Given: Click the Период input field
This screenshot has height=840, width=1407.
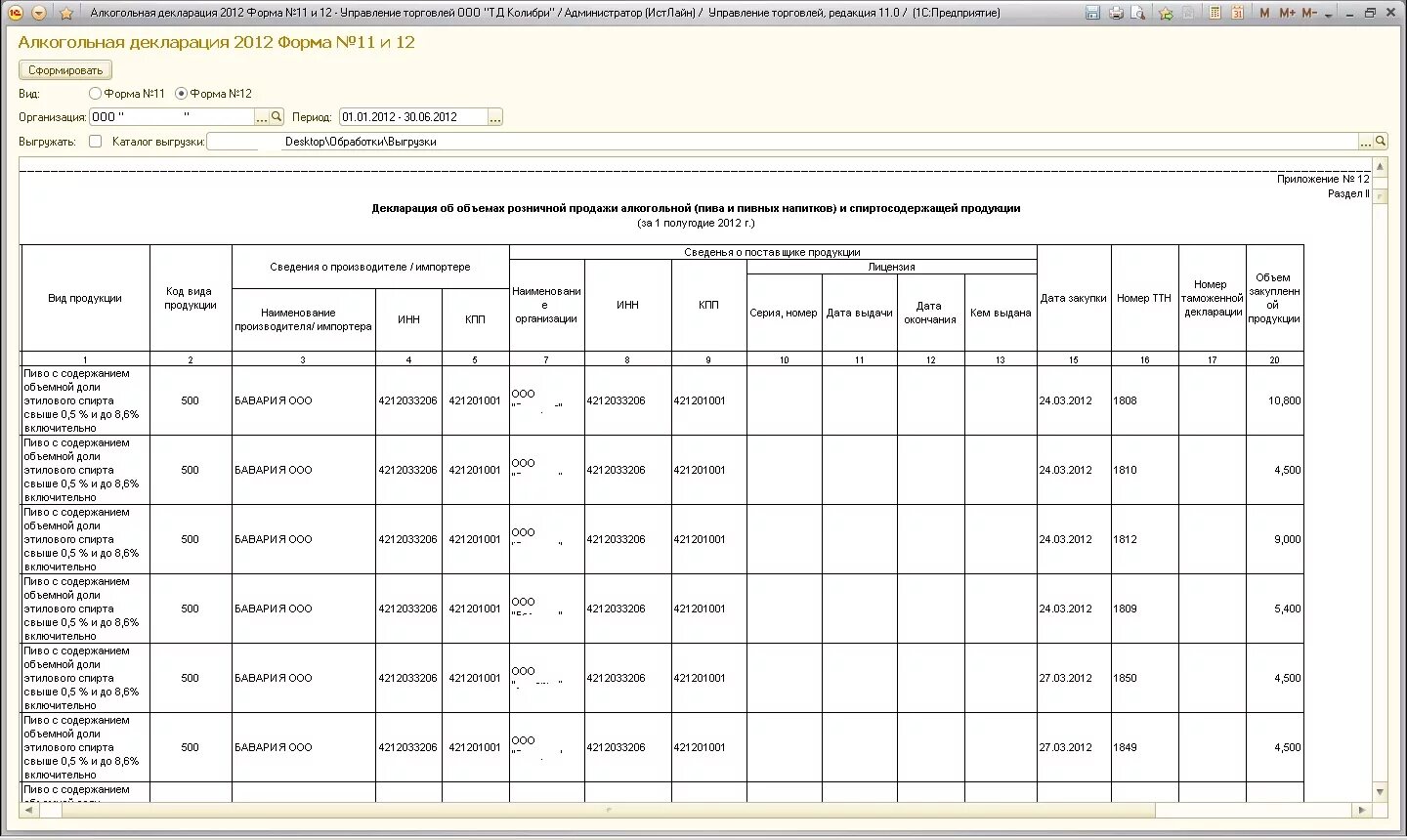Looking at the screenshot, I should click(413, 117).
